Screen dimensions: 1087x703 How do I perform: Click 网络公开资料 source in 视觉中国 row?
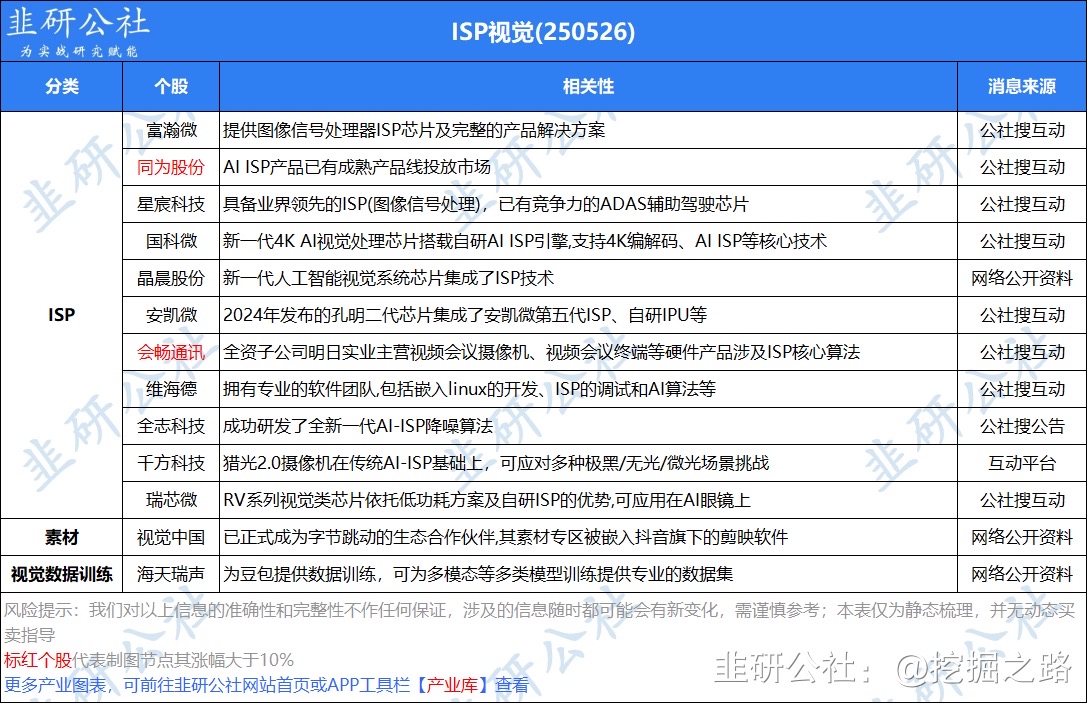[1022, 537]
